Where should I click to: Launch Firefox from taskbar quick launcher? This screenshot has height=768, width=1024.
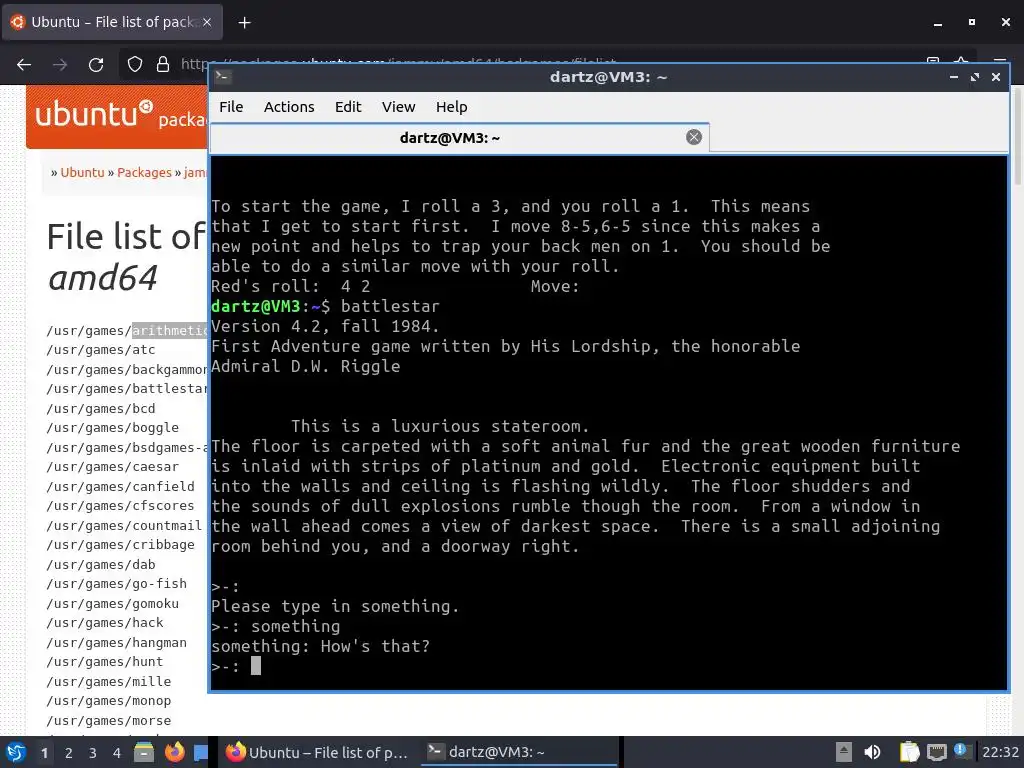click(174, 752)
